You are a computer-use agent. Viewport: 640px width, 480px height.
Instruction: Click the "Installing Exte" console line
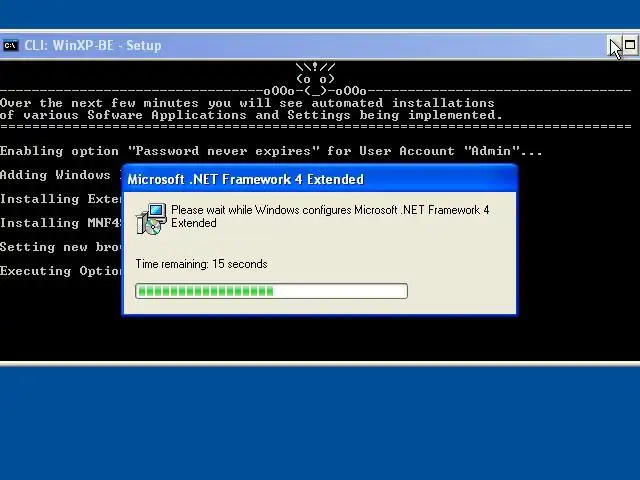[61, 199]
